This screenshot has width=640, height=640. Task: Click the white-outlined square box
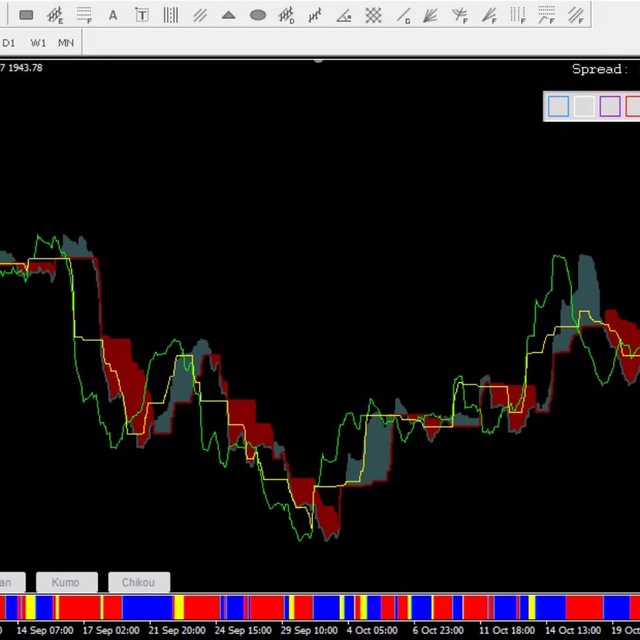584,107
